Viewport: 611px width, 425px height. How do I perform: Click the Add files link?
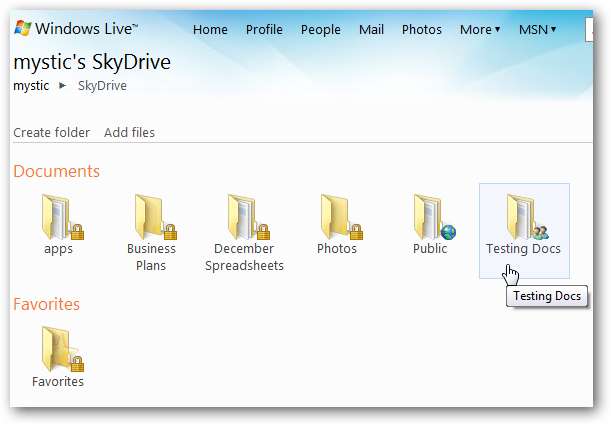click(129, 132)
